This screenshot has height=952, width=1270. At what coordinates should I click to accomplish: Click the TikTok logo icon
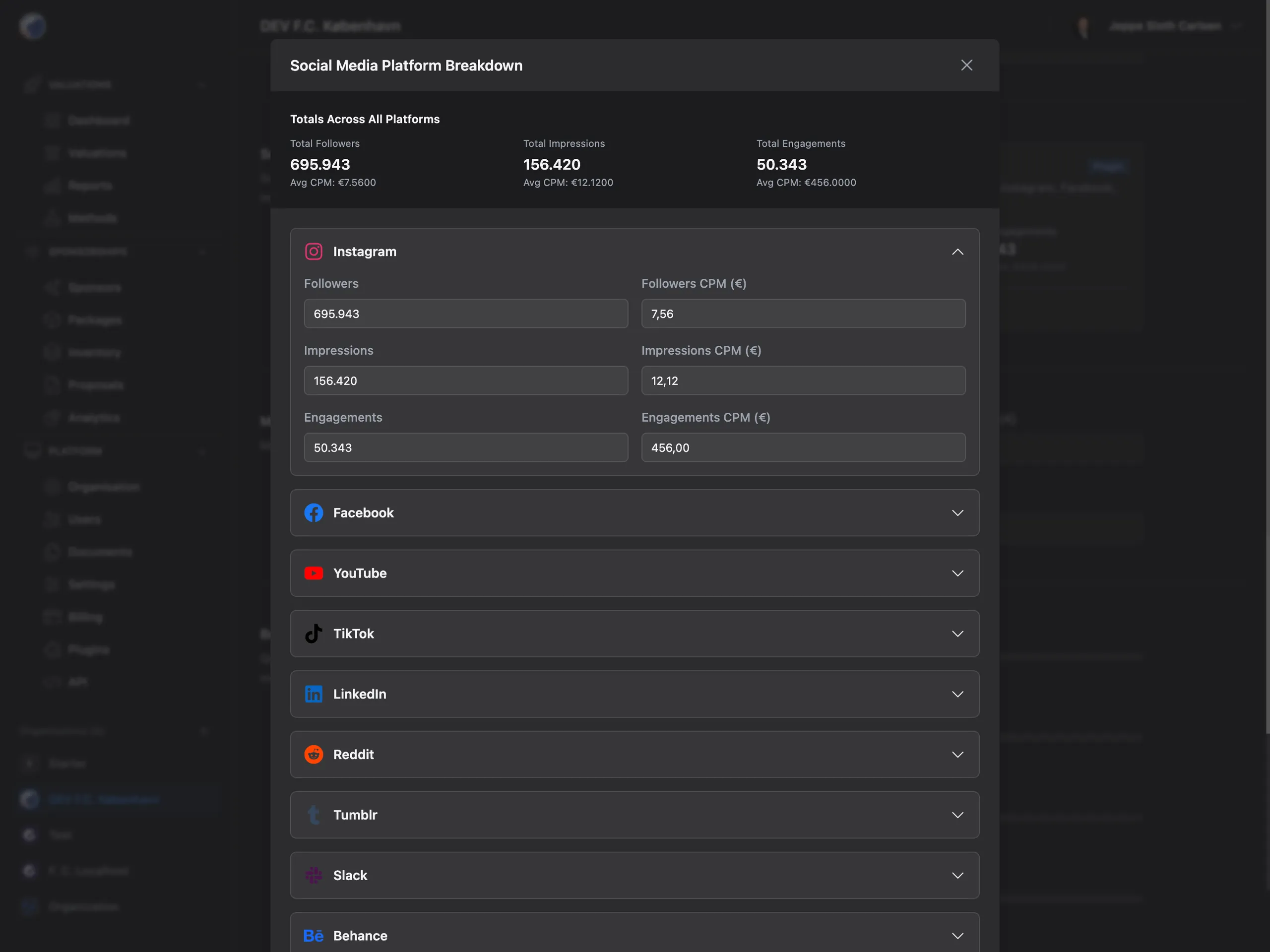point(314,634)
